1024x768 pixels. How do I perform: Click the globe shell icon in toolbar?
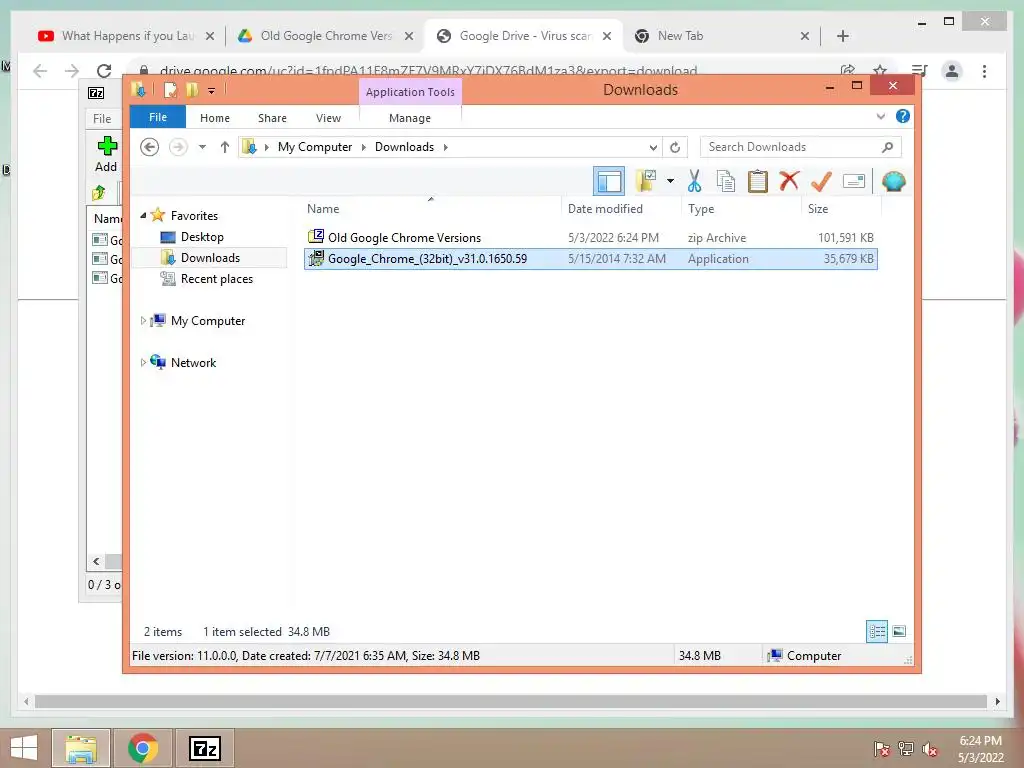893,181
